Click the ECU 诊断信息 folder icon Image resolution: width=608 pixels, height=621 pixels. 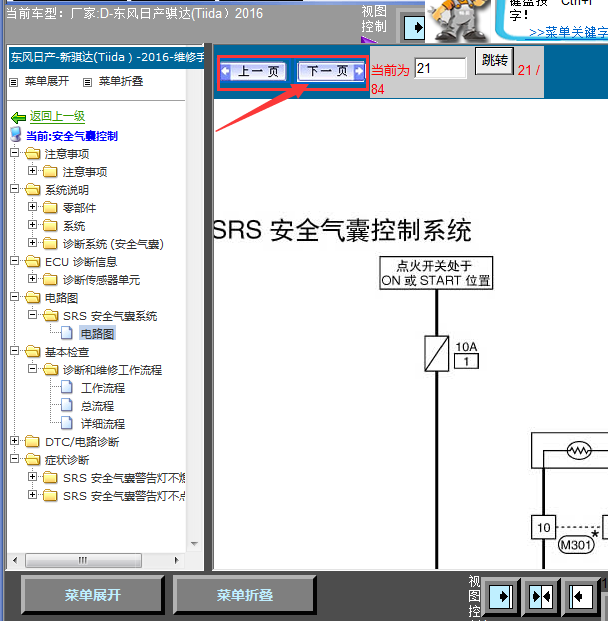[32, 262]
